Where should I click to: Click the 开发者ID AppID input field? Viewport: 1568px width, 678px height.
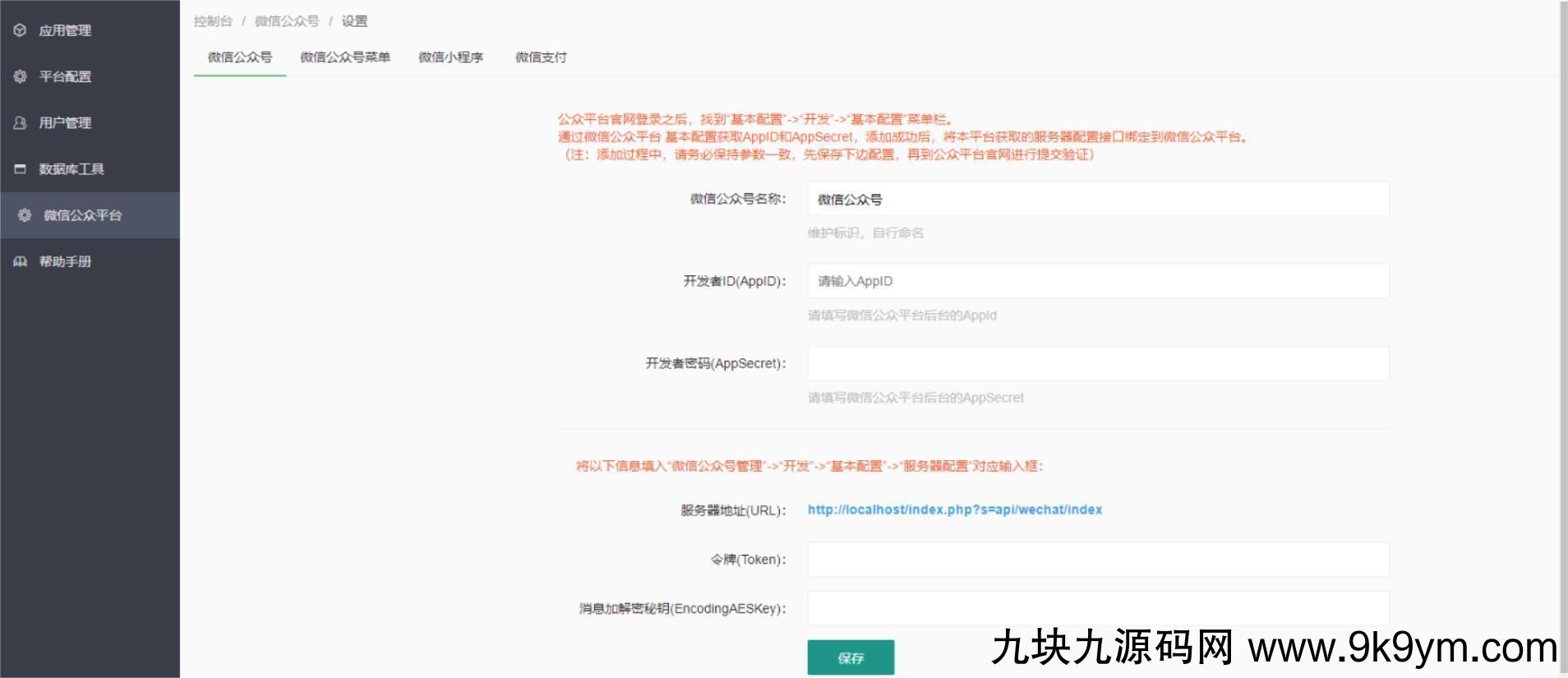pos(1098,281)
